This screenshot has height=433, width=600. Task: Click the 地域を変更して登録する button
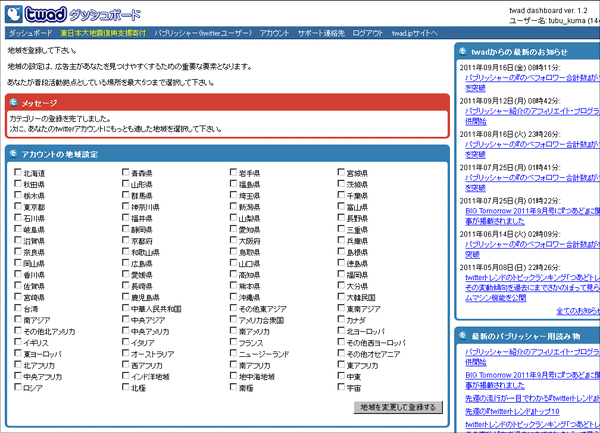pos(398,407)
